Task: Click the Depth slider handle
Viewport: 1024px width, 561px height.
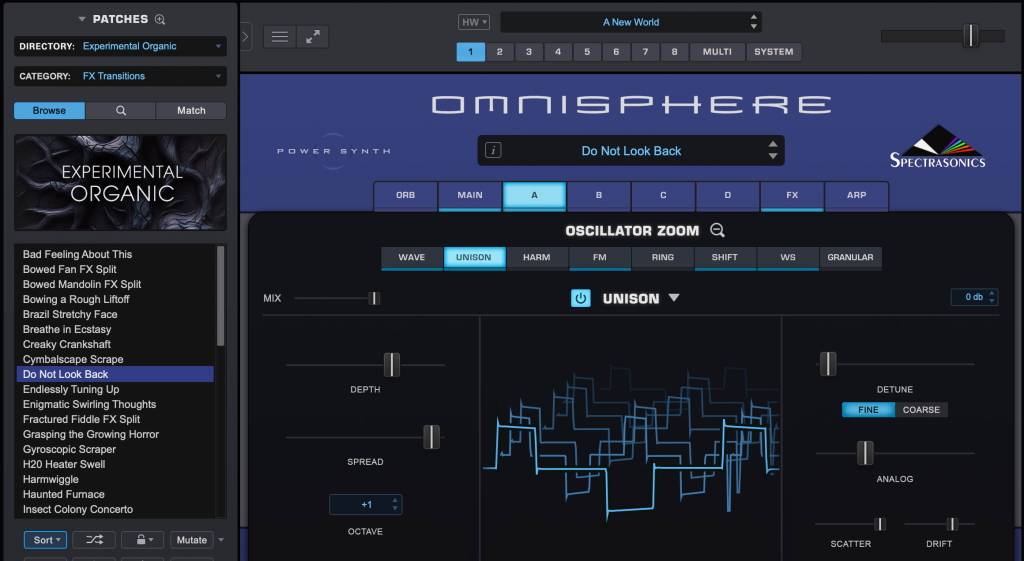Action: click(x=391, y=364)
